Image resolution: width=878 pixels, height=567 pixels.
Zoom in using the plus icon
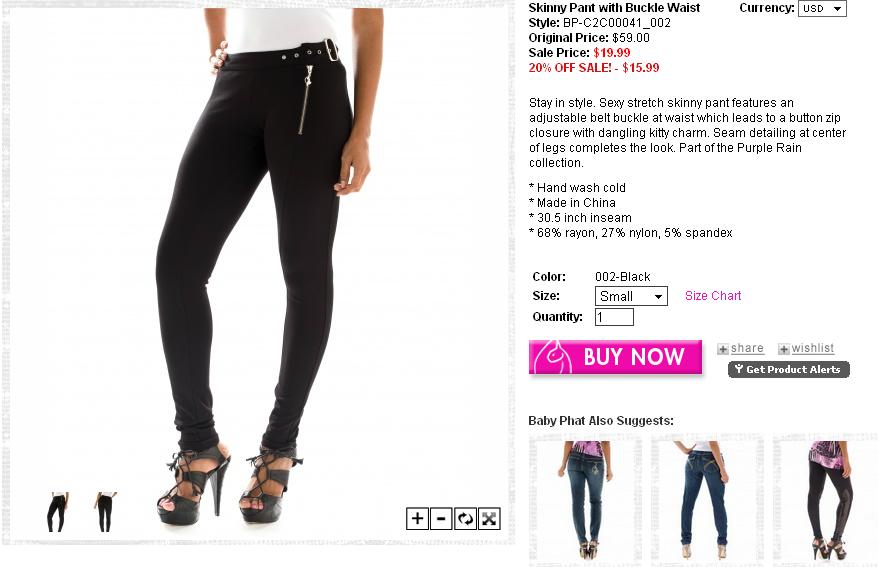tap(417, 519)
